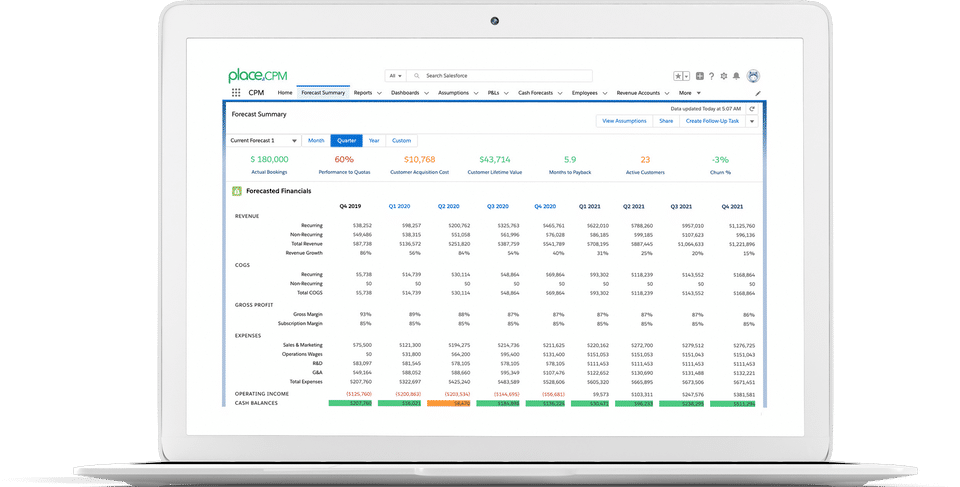The height and width of the screenshot is (487, 960).
Task: Open the P&Ls tab
Action: (493, 93)
